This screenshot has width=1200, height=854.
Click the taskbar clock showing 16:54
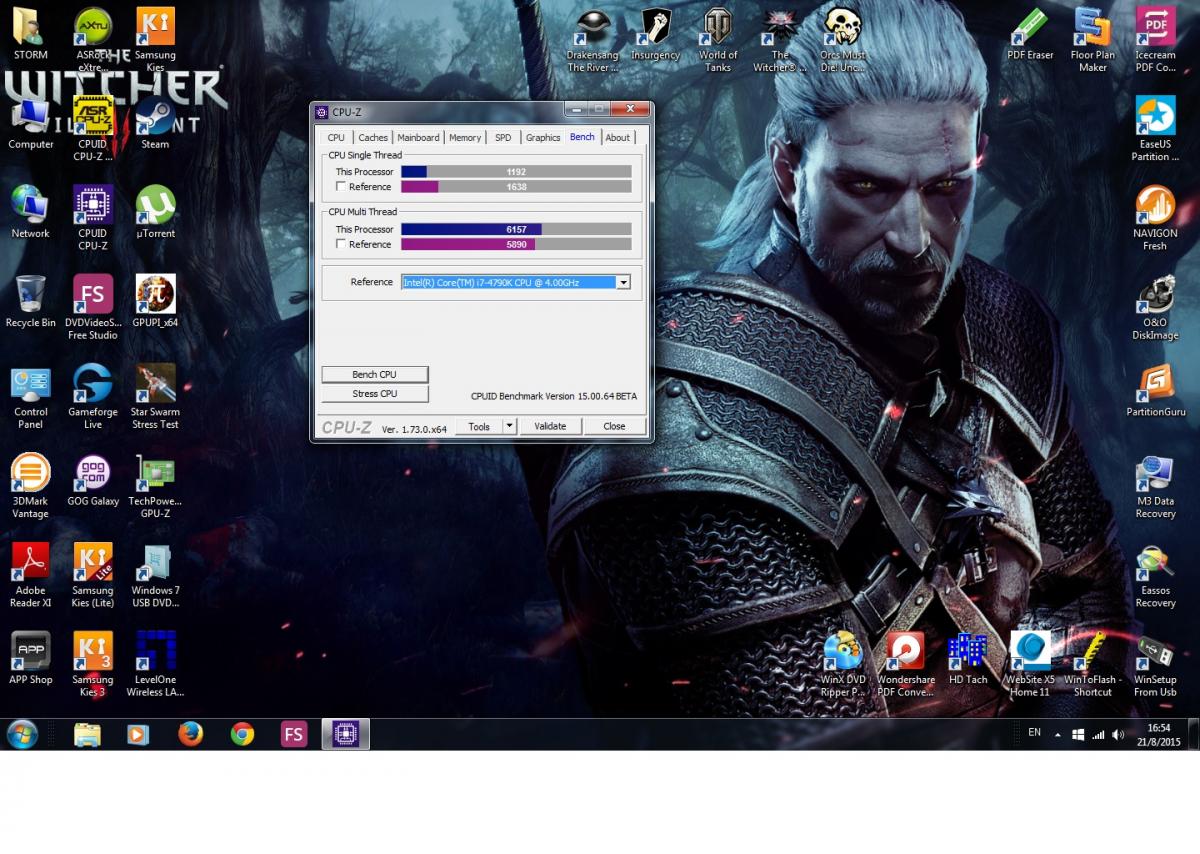coord(1159,734)
